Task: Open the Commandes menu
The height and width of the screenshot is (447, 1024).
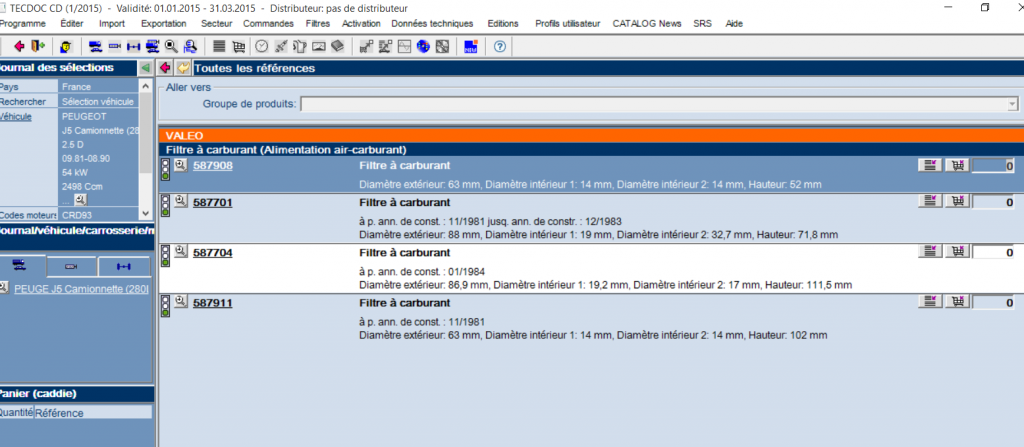Action: tap(268, 24)
